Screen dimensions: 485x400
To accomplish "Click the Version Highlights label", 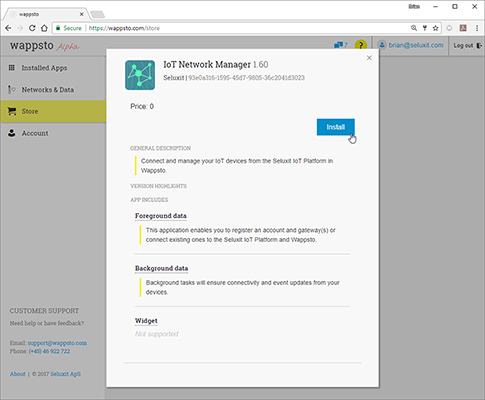I will [x=158, y=186].
